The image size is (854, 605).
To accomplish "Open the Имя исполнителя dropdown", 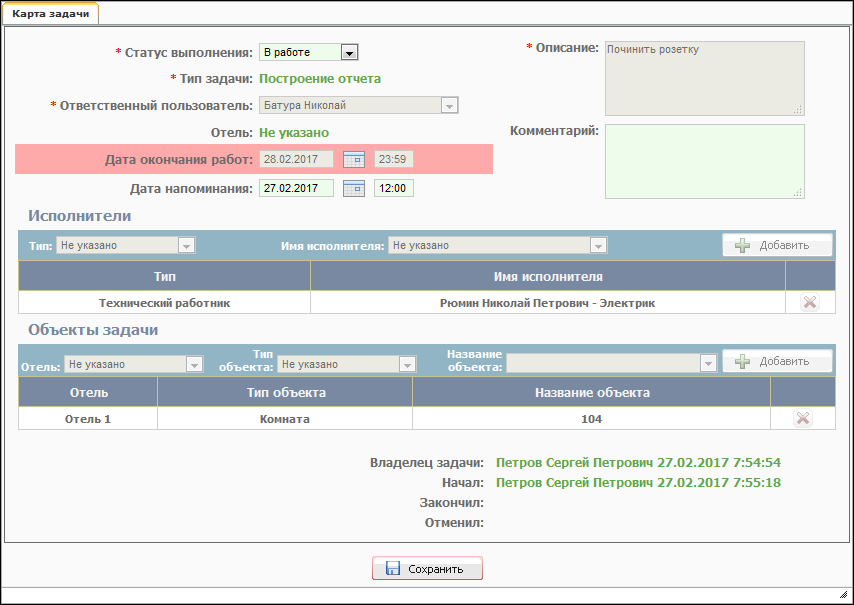I will (x=598, y=245).
